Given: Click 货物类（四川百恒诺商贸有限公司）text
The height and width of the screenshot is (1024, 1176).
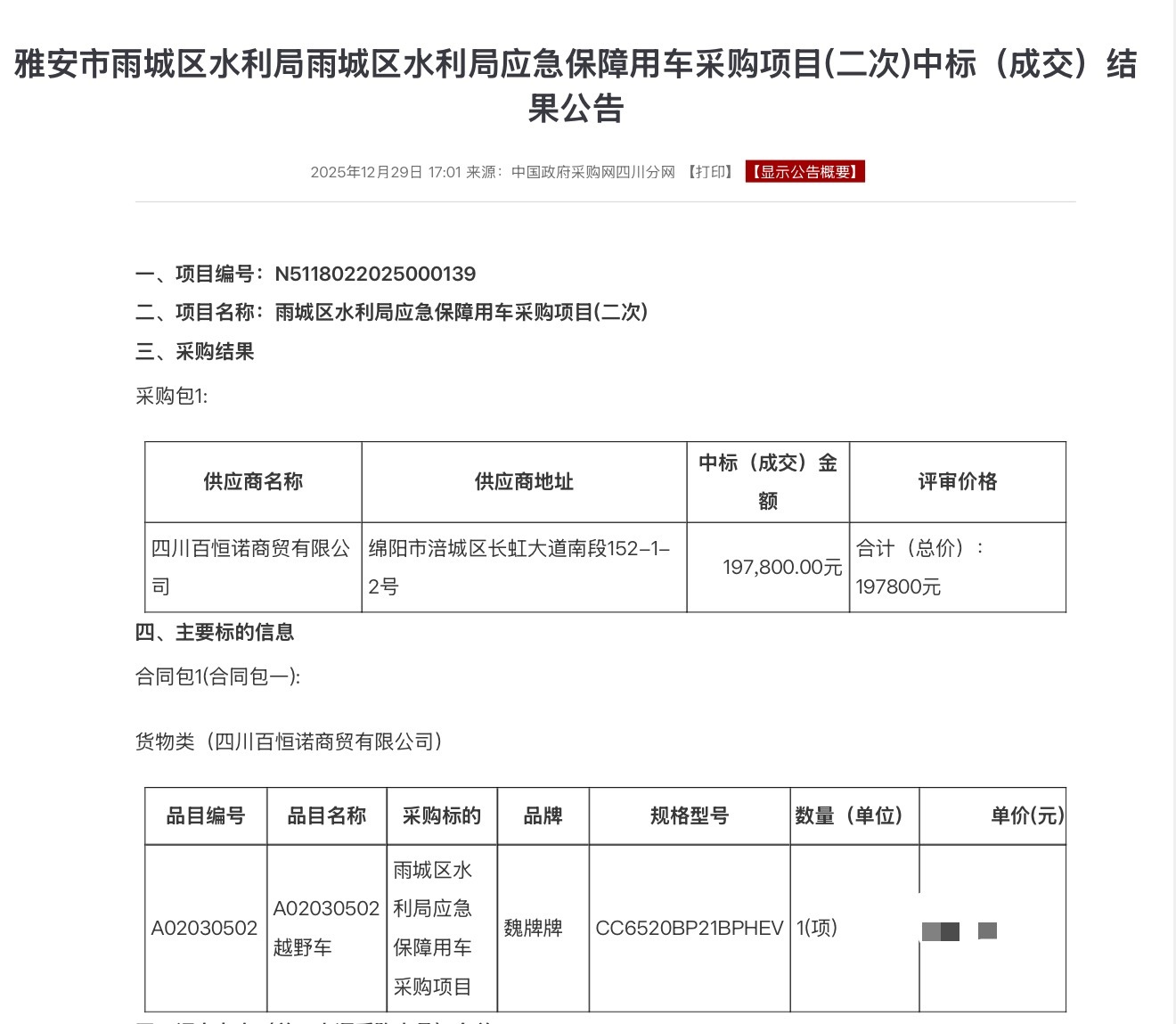Looking at the screenshot, I should pos(290,741).
